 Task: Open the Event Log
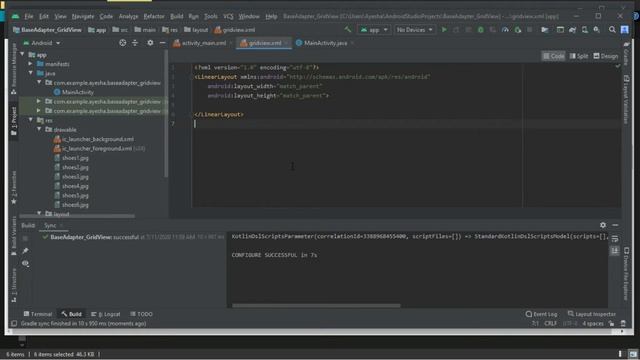click(542, 314)
